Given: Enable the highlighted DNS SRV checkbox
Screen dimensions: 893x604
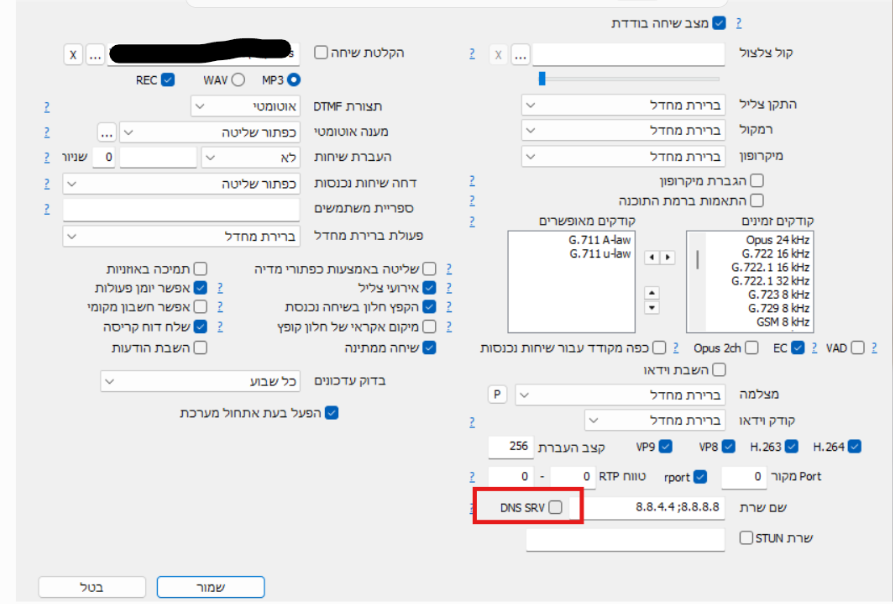Looking at the screenshot, I should 555,507.
